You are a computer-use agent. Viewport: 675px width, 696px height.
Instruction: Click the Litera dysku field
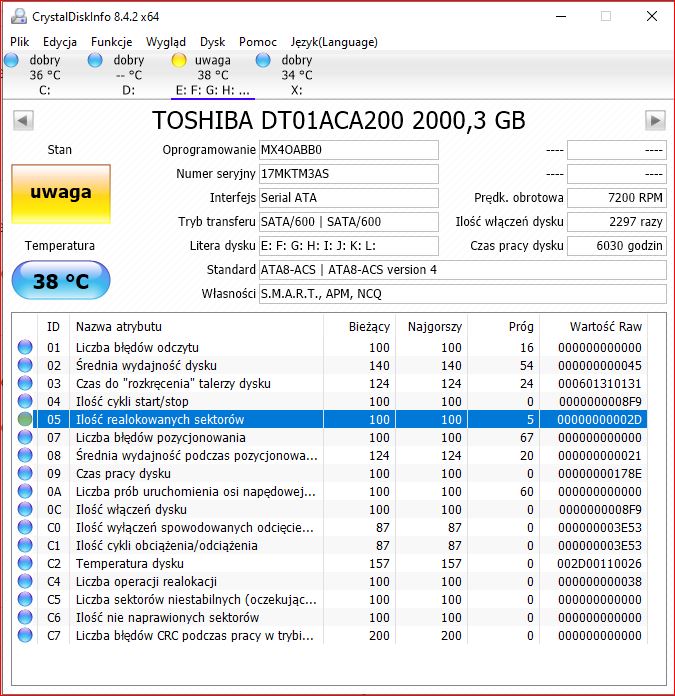(349, 246)
